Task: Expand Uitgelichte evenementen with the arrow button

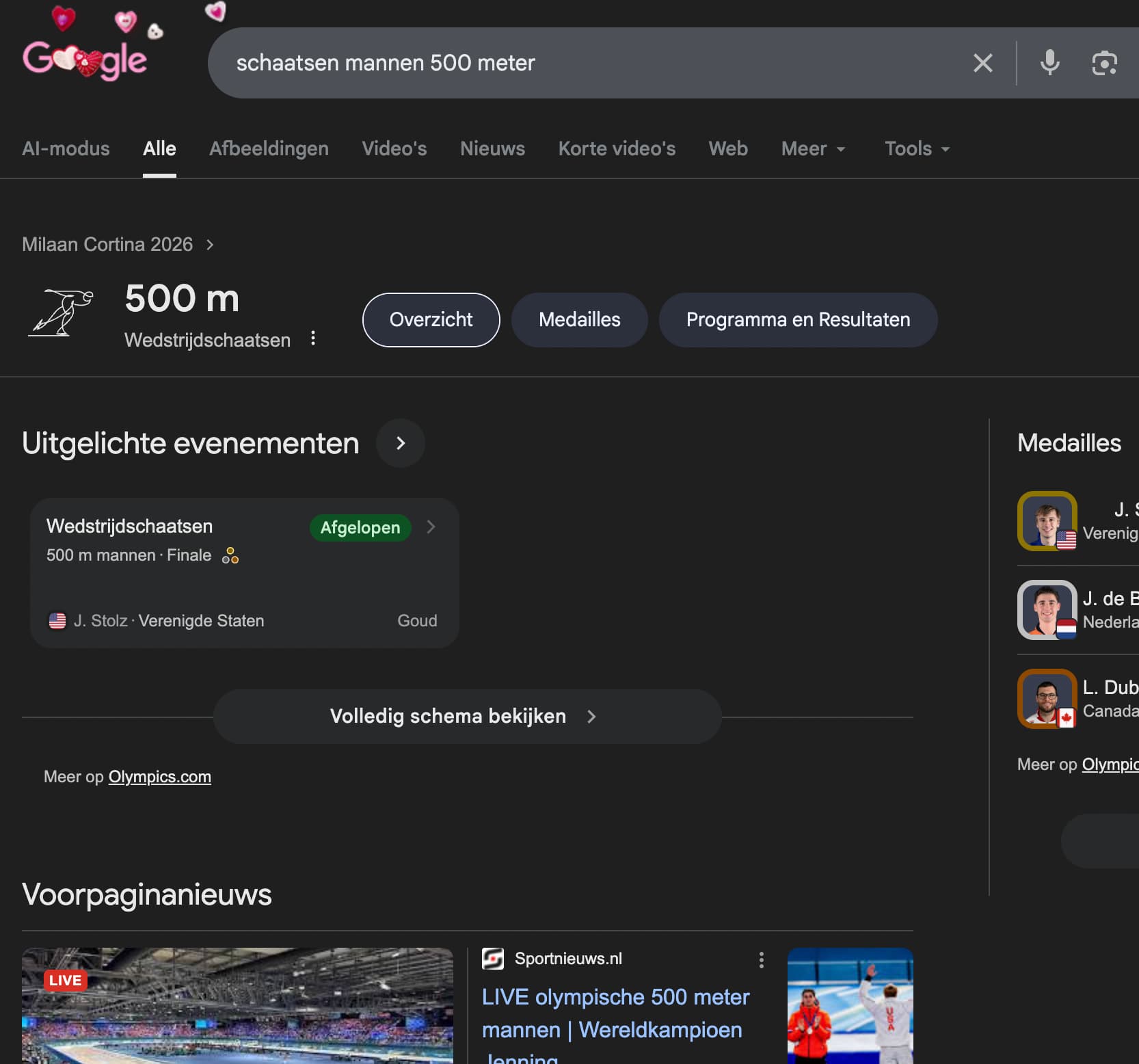Action: pyautogui.click(x=401, y=443)
